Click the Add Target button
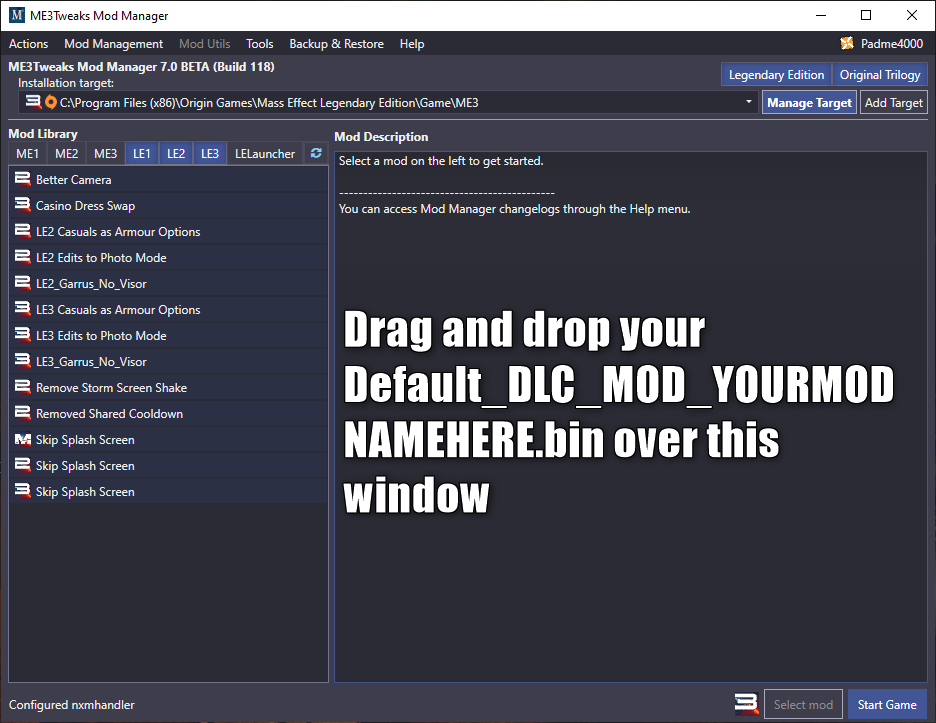 point(894,103)
